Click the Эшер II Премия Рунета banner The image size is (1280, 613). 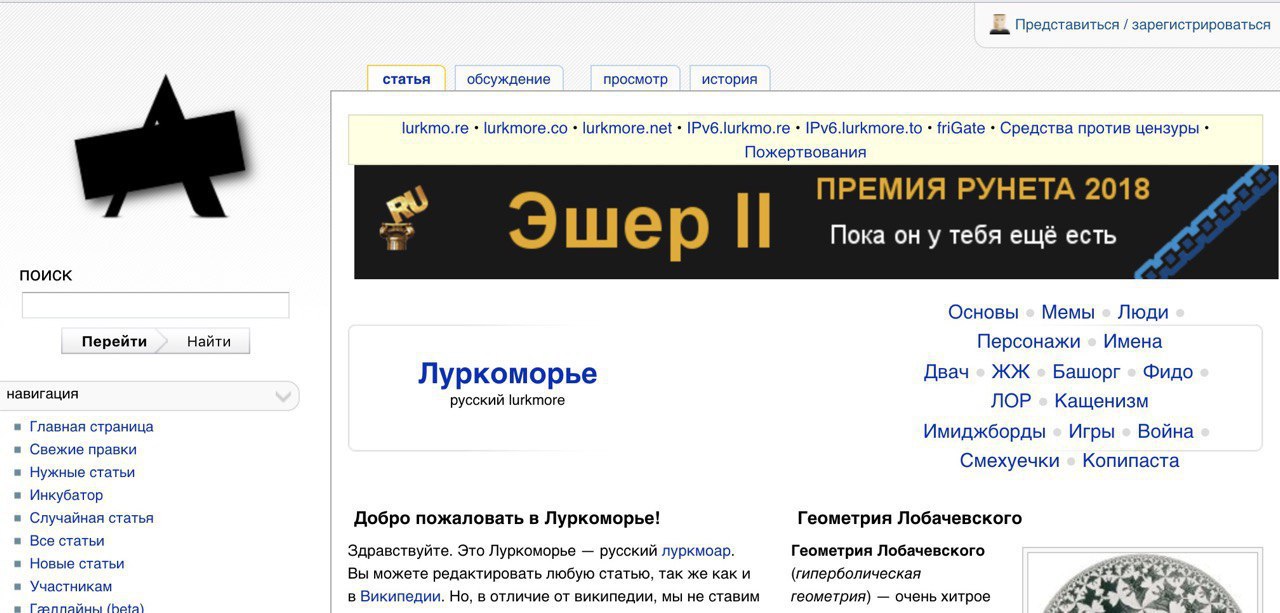(x=816, y=222)
